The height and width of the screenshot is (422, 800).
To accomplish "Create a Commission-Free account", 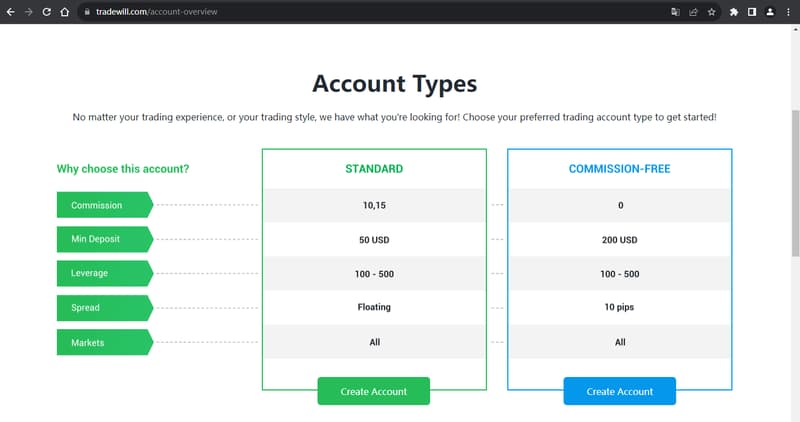I will (x=619, y=391).
